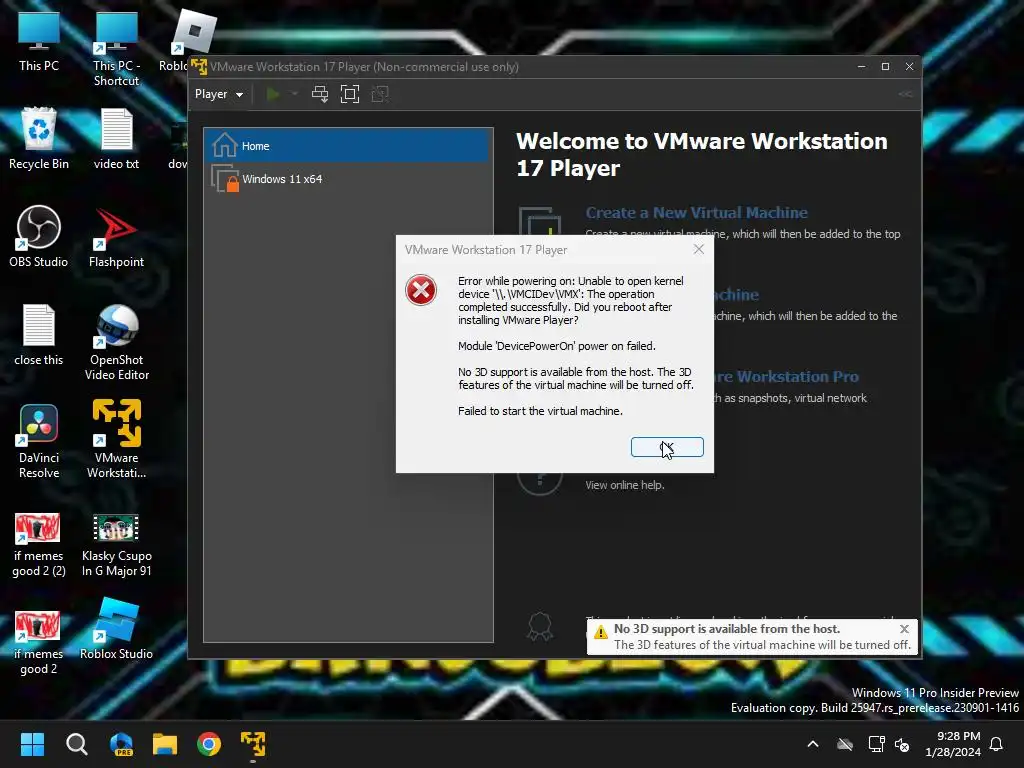The width and height of the screenshot is (1024, 768).
Task: Open the Player menu dropdown
Action: point(219,94)
